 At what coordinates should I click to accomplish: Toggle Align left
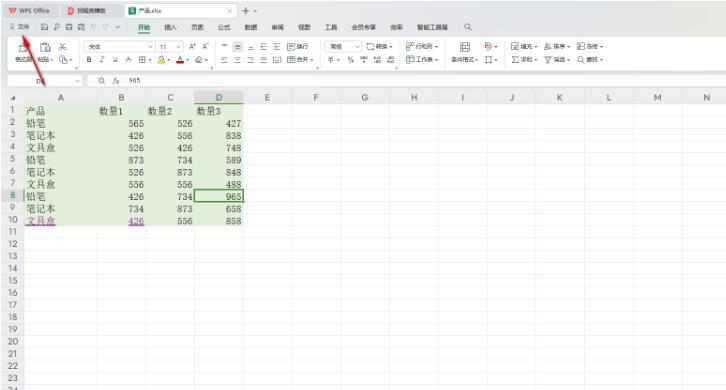point(225,60)
